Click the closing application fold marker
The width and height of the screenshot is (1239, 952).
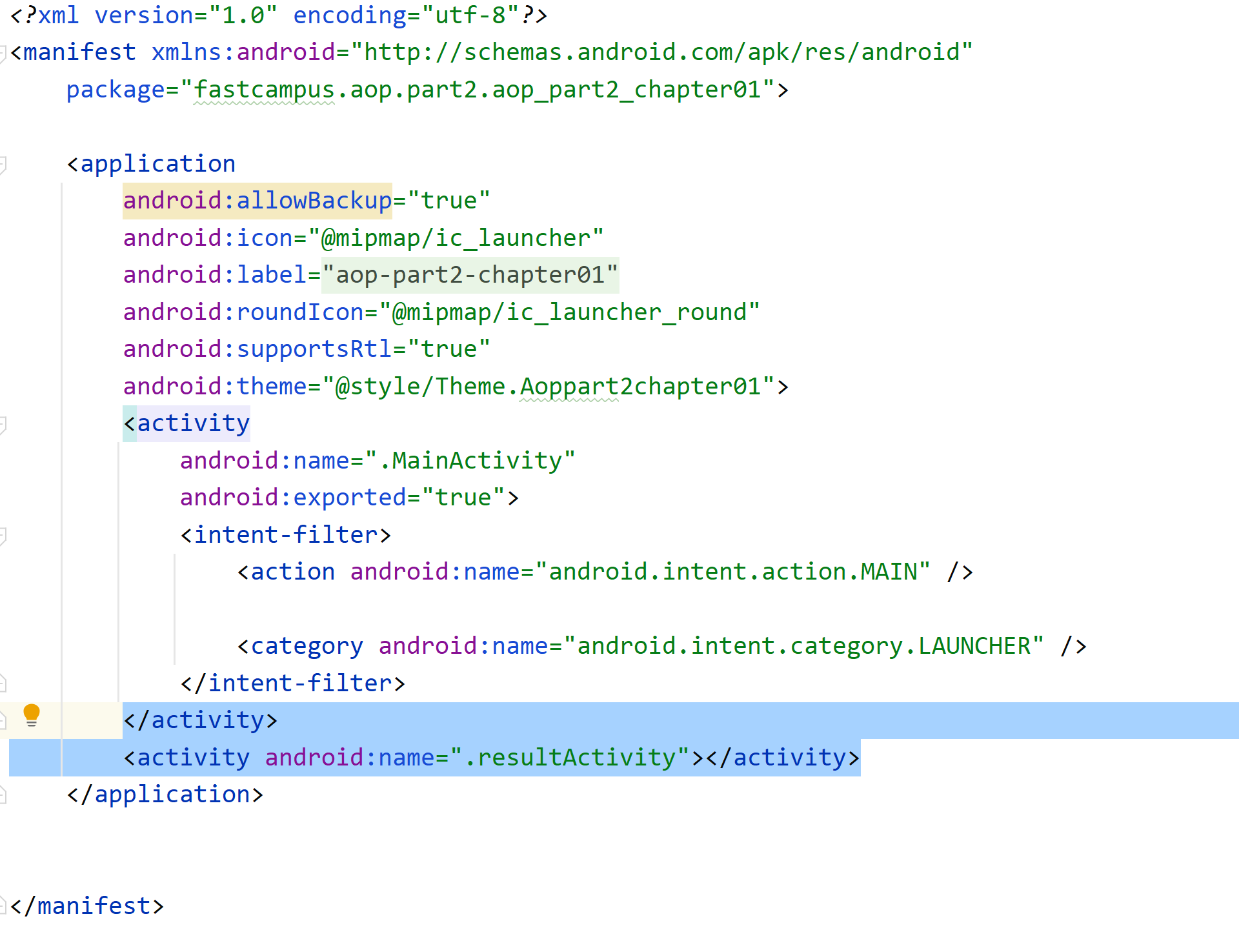3,795
